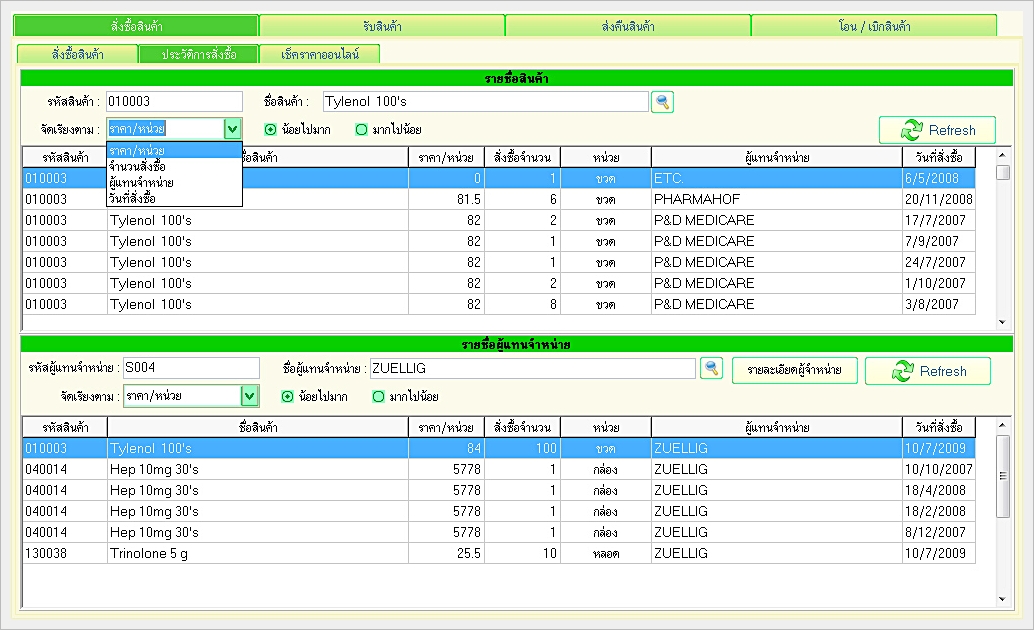
Task: Click Refresh in the รายชื่อผู้แทนจำหน่าย section
Action: click(928, 371)
